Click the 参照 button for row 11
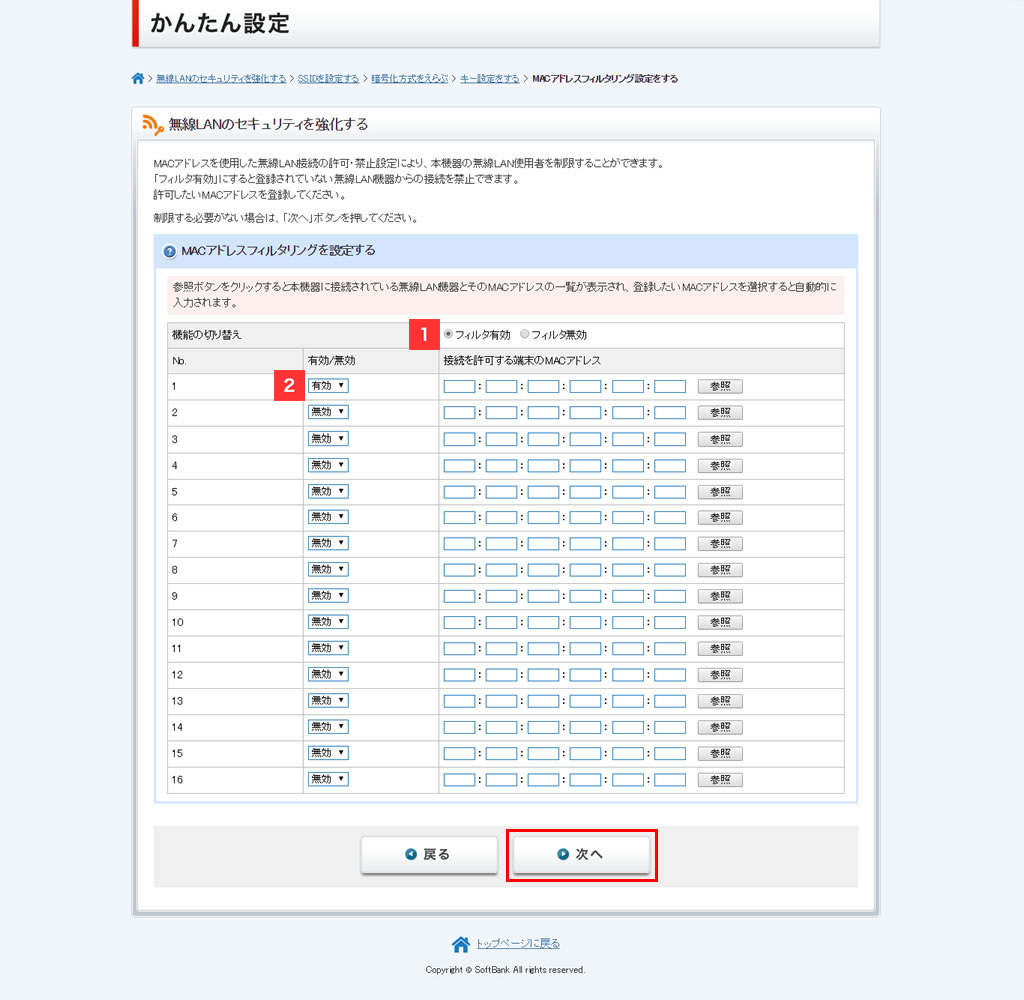The width and height of the screenshot is (1024, 1000). coord(720,649)
